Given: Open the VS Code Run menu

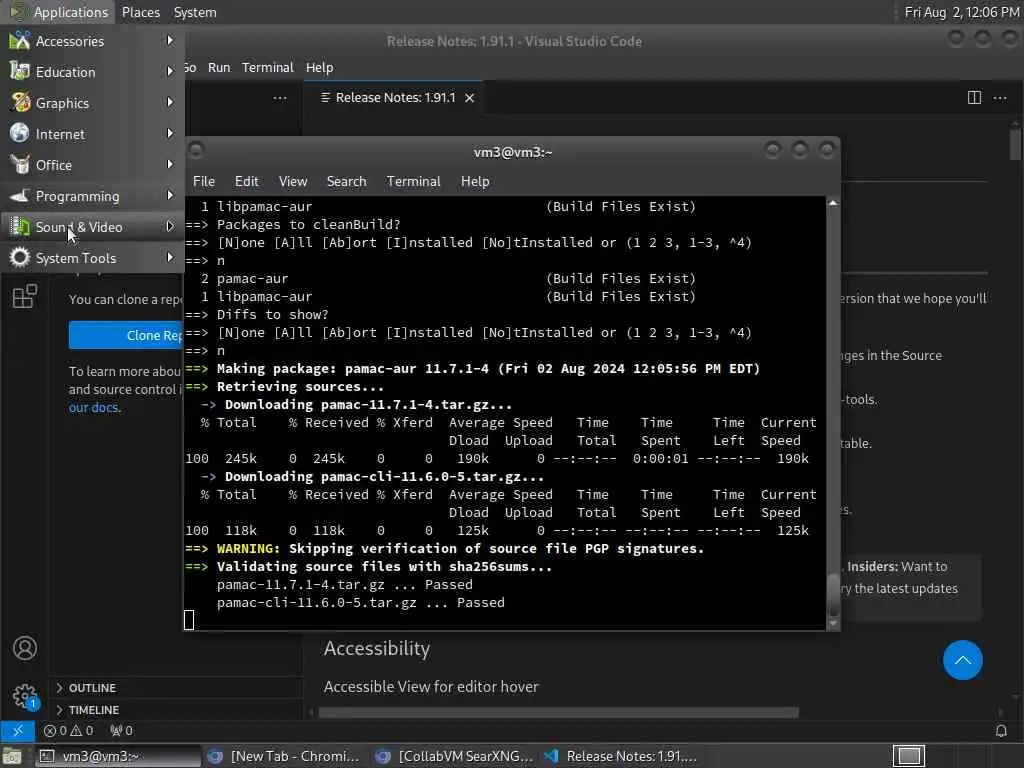Looking at the screenshot, I should click(x=219, y=67).
